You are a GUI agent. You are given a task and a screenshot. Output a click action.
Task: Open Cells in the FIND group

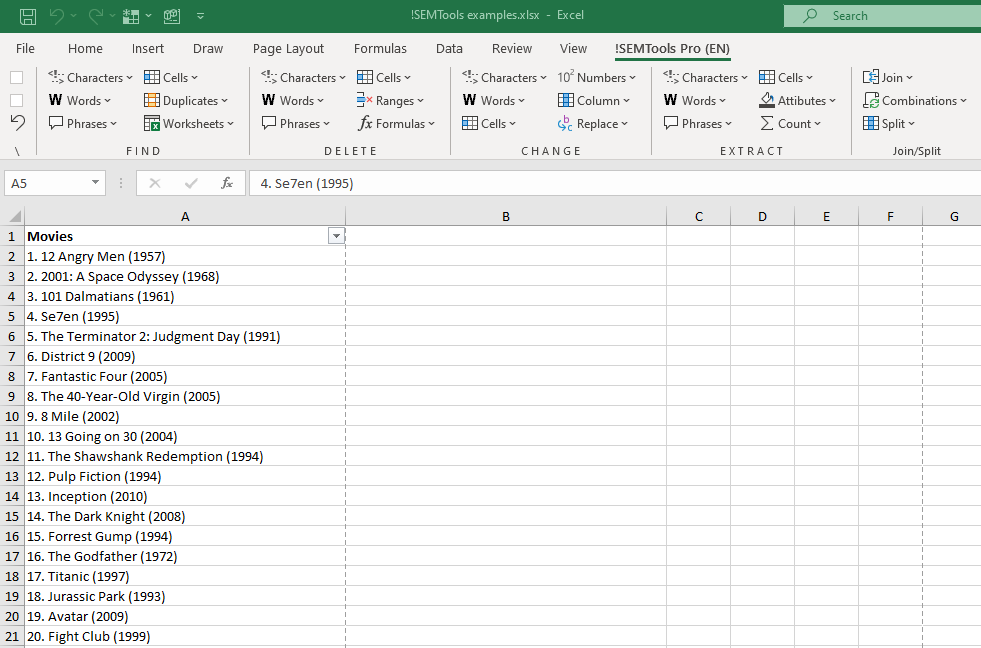(171, 78)
